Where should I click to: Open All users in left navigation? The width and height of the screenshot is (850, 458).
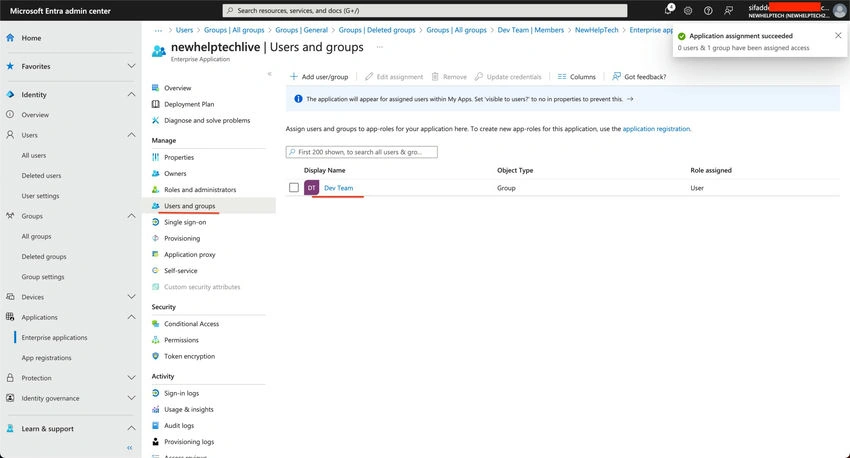click(x=34, y=156)
